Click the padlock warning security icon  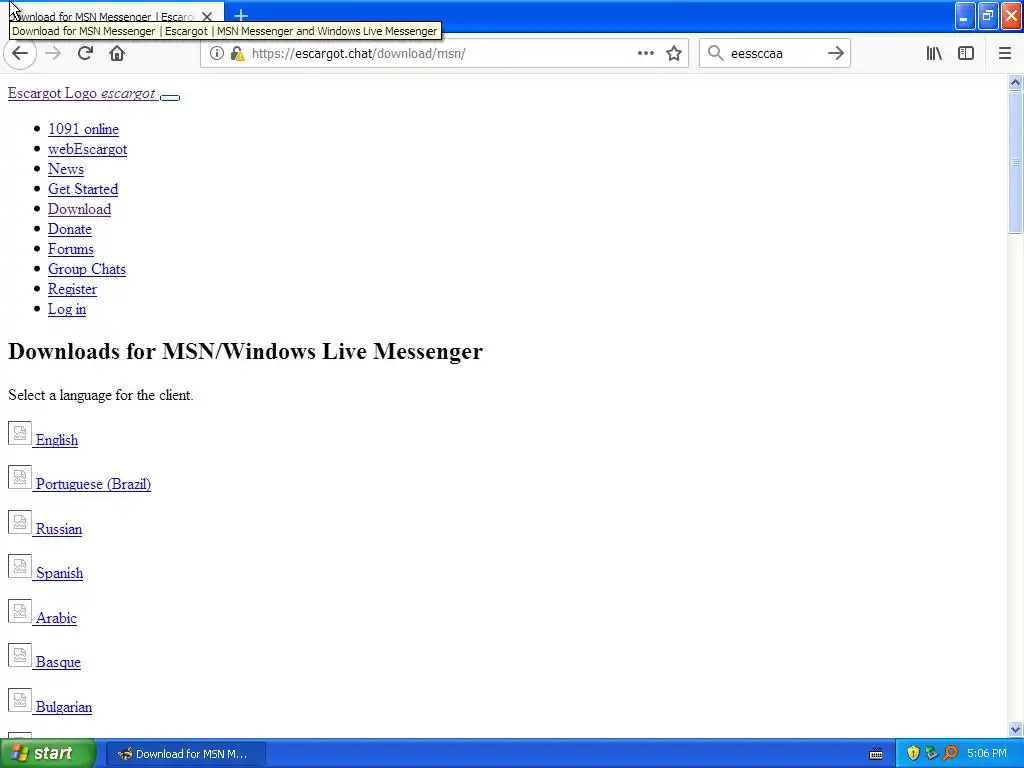(x=237, y=54)
